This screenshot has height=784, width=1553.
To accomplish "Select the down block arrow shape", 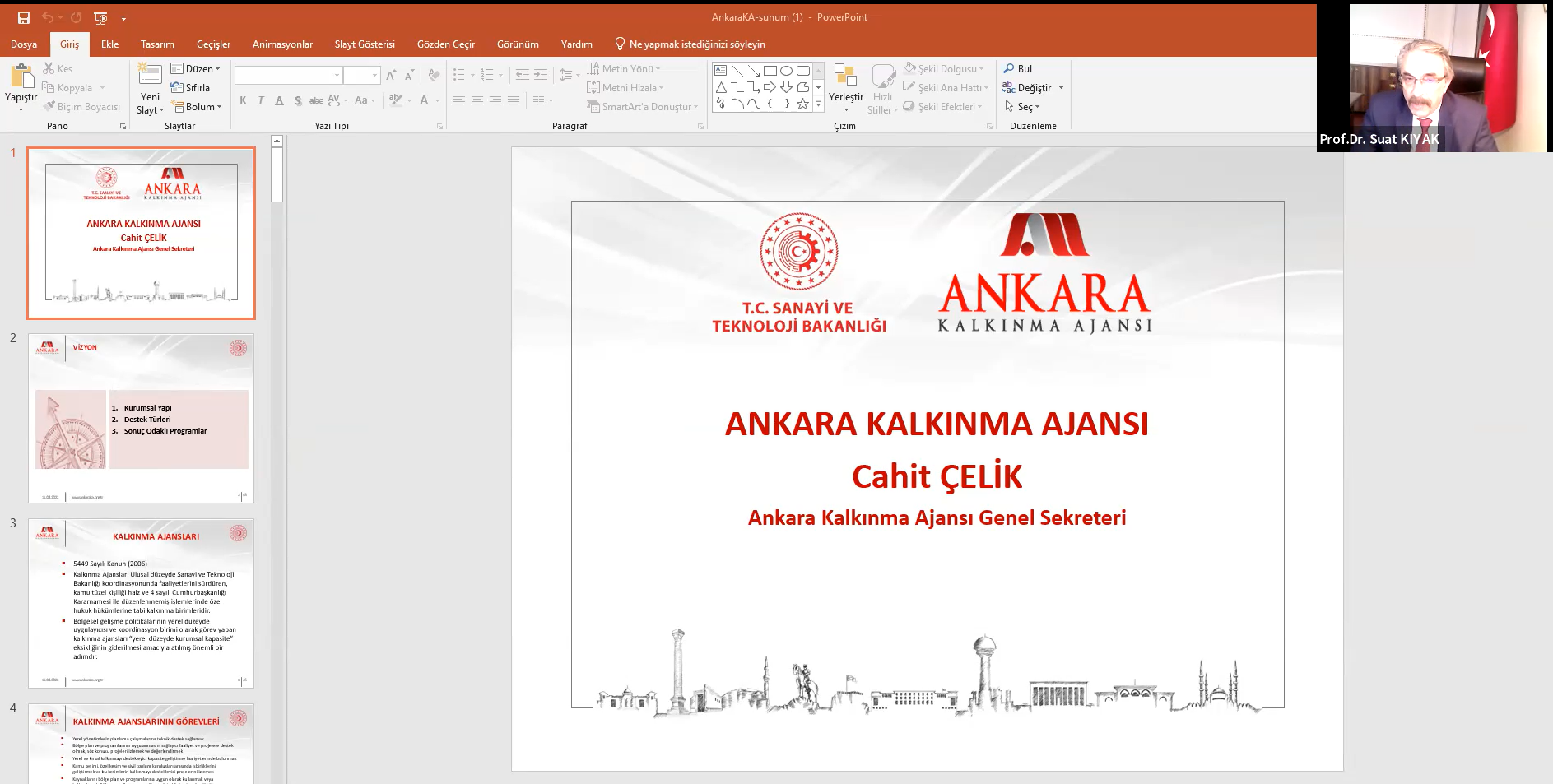I will [x=787, y=87].
